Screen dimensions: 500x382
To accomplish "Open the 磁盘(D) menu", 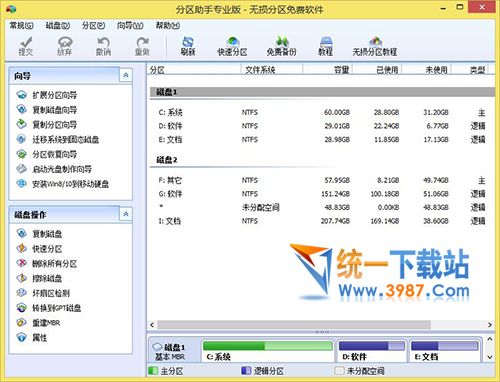I will (58, 25).
